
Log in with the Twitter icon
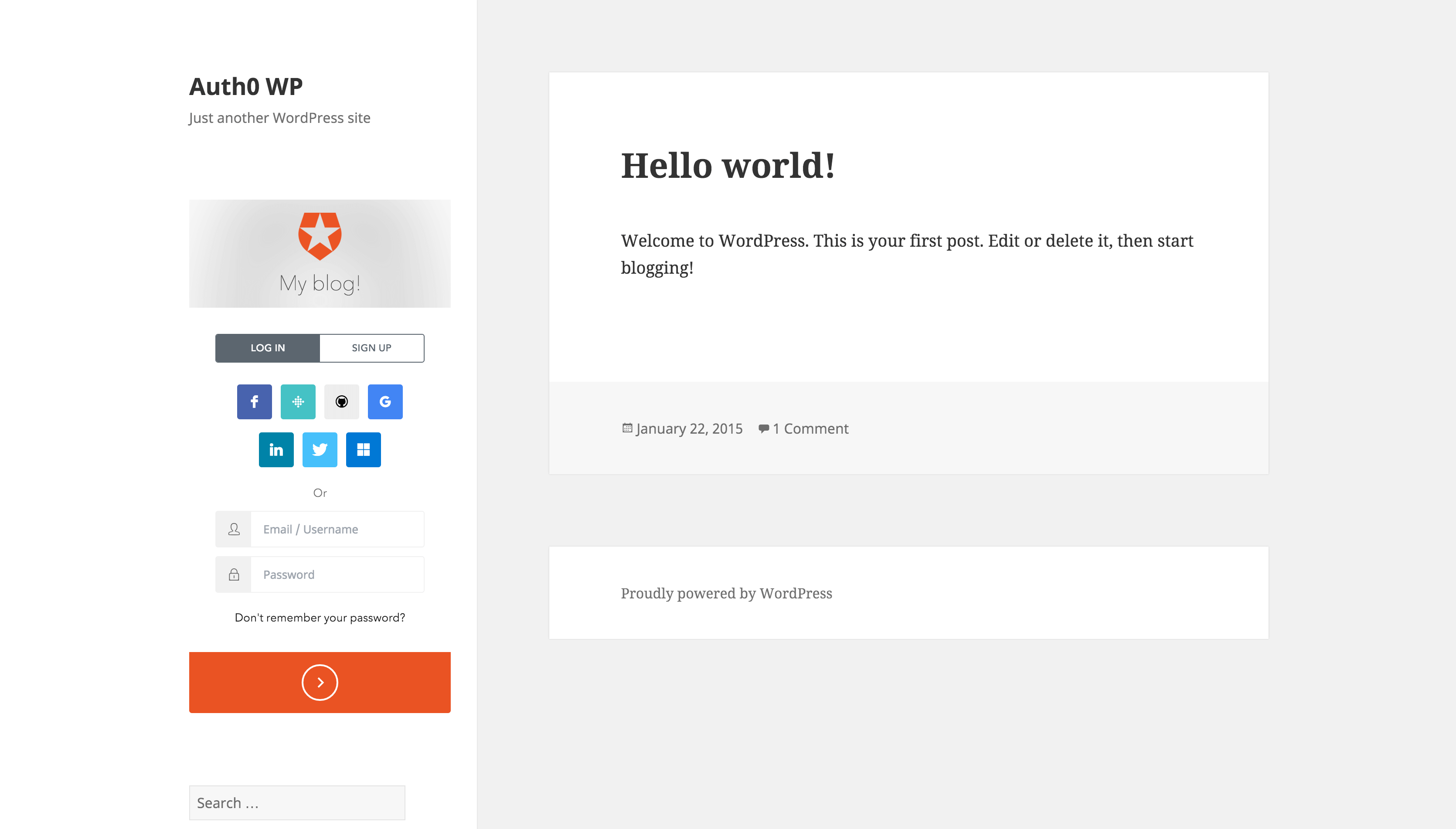(x=320, y=450)
